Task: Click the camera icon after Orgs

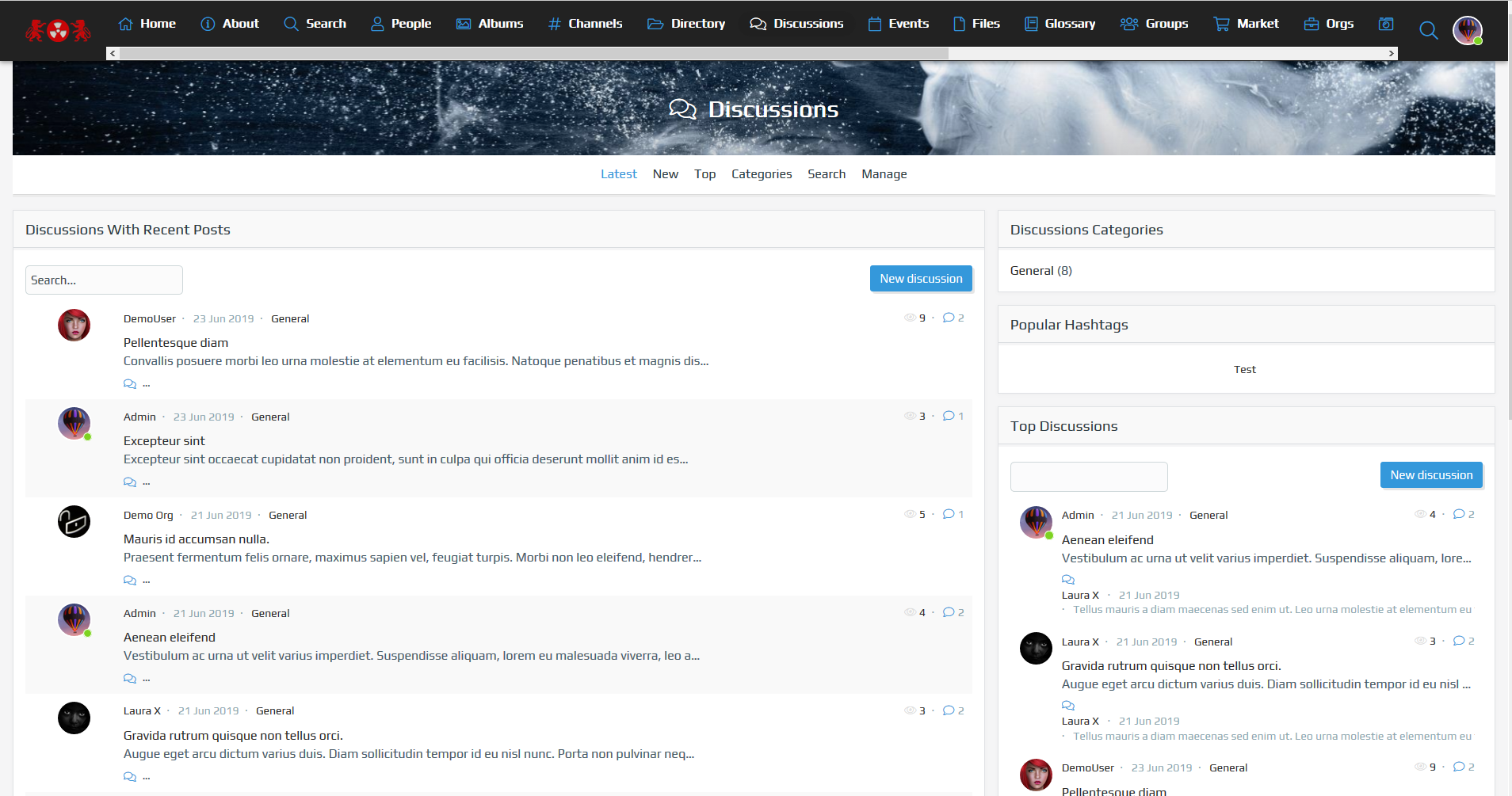Action: [x=1385, y=24]
